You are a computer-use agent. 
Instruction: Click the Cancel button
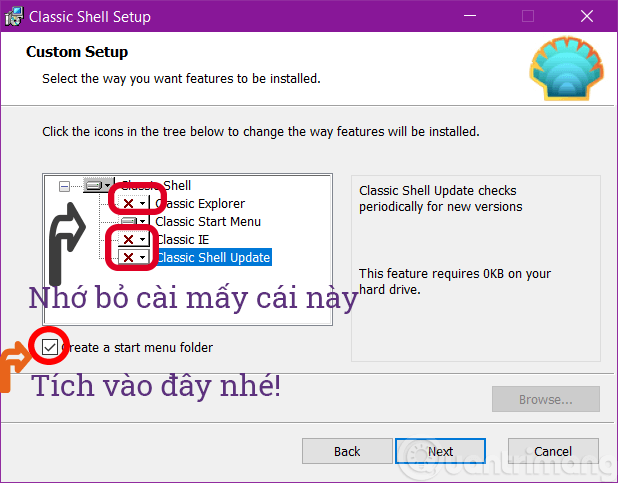point(553,451)
